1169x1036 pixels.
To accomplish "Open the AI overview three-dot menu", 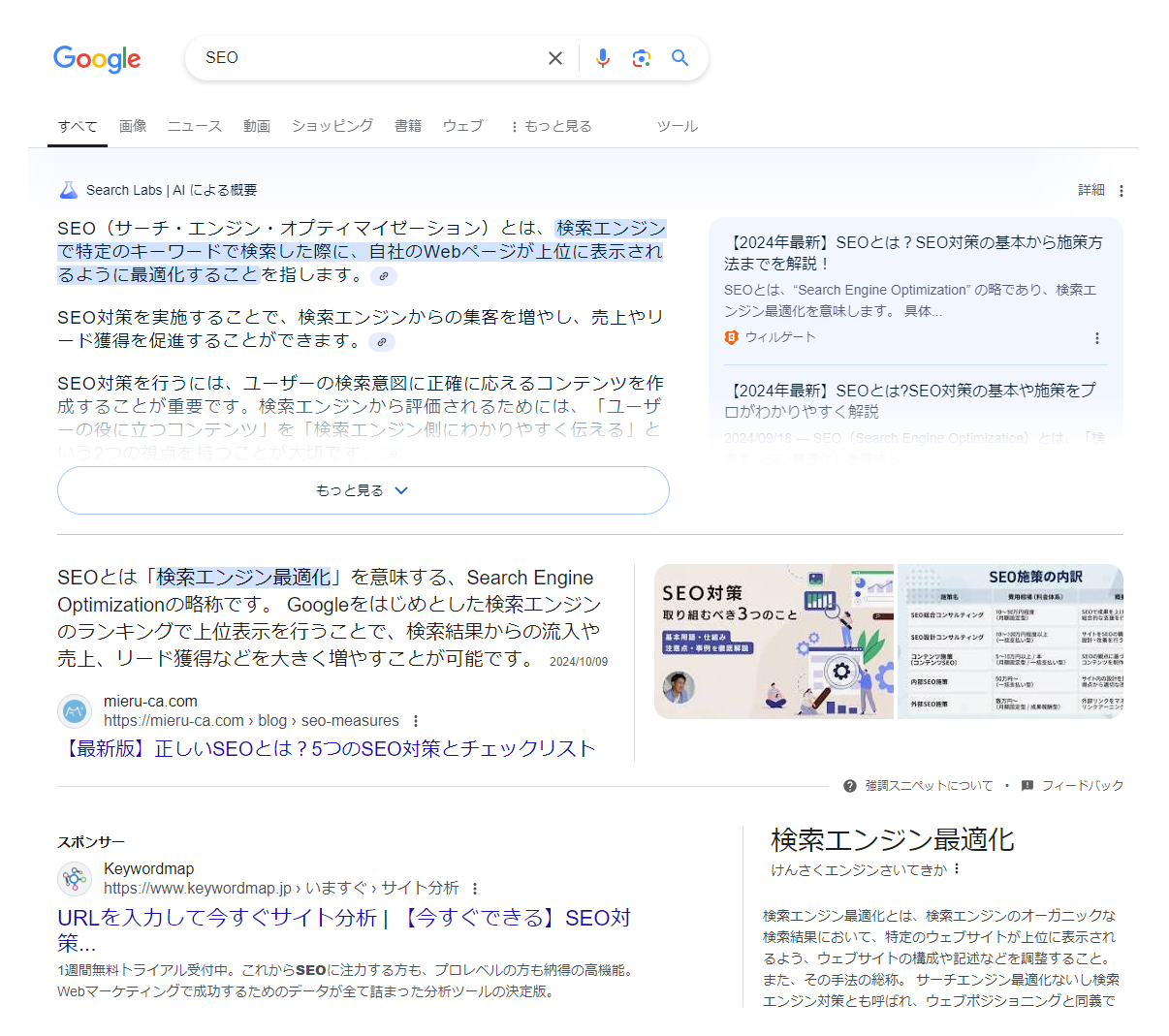I will tap(1122, 191).
